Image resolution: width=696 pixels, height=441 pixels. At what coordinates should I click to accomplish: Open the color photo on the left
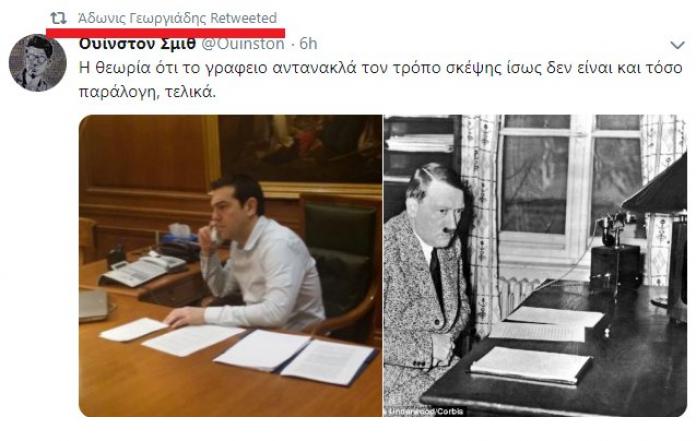coord(230,265)
